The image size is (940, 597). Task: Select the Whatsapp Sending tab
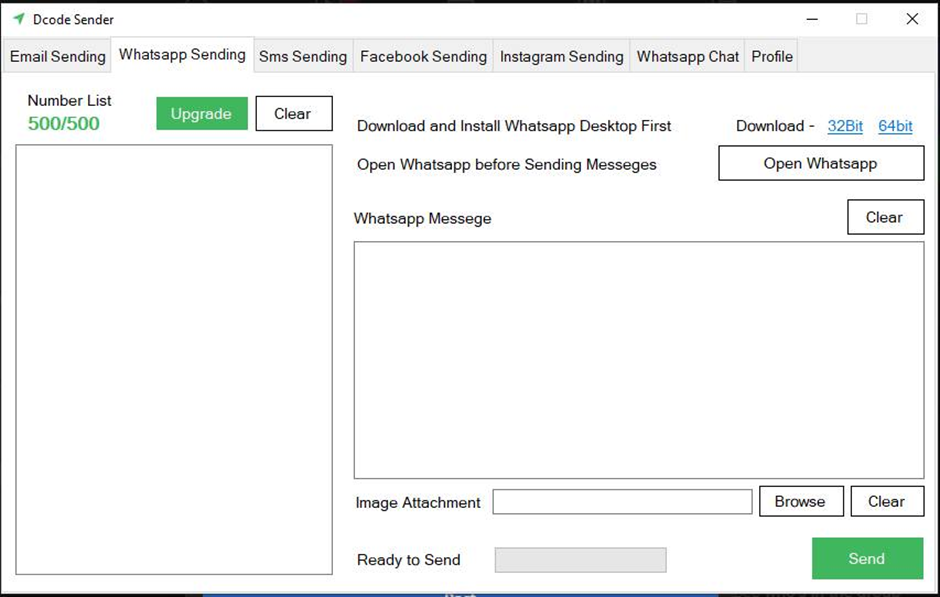point(182,55)
